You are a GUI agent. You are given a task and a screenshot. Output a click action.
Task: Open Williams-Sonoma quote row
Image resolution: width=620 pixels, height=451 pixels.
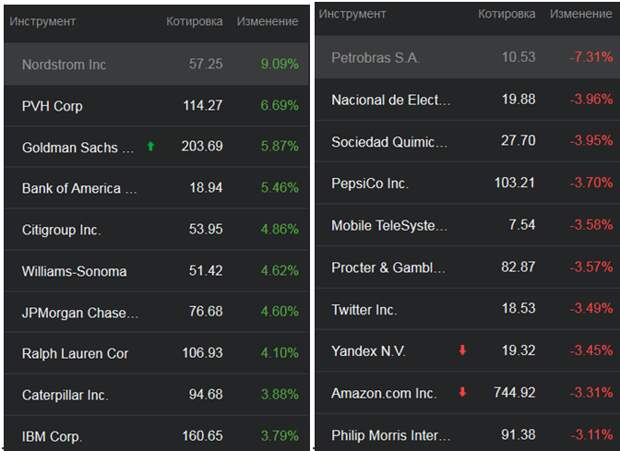[x=157, y=271]
